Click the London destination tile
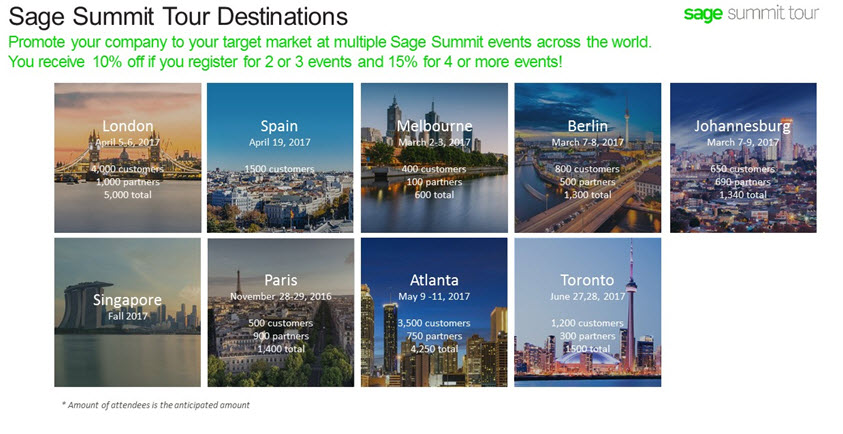843x434 pixels. tap(128, 158)
